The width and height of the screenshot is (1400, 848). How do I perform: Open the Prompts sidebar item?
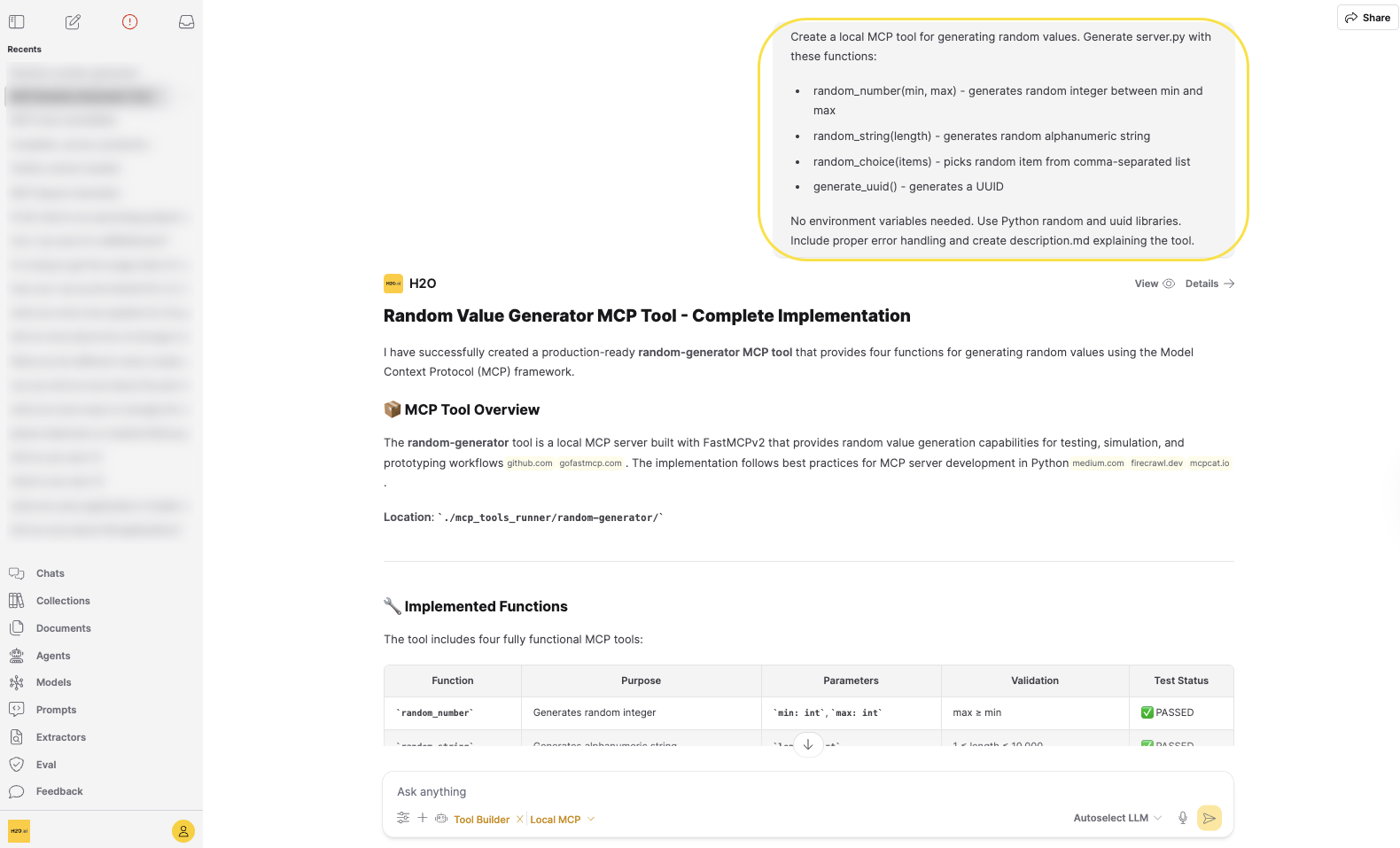[56, 710]
